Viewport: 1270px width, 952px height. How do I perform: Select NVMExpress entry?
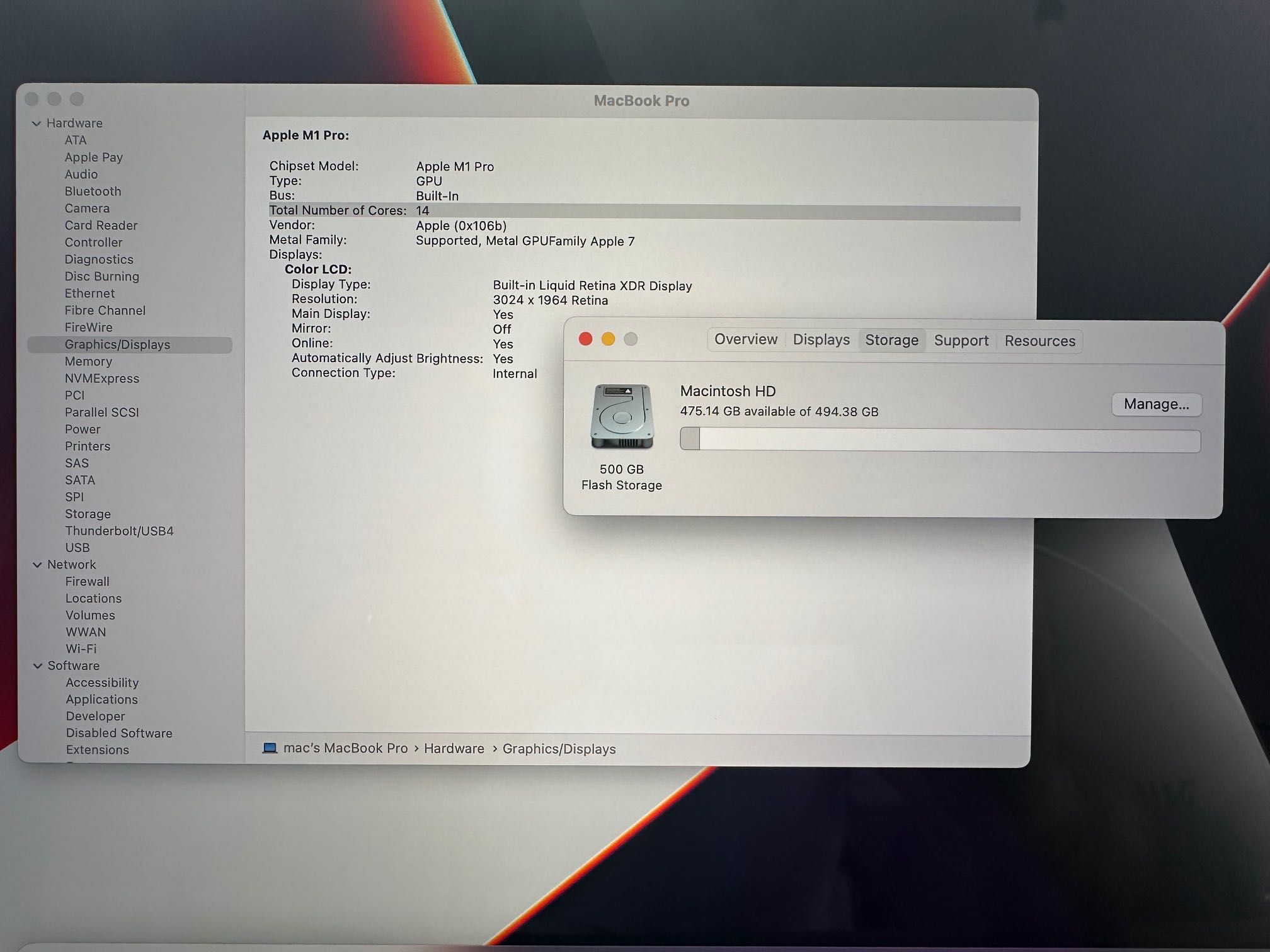click(102, 378)
